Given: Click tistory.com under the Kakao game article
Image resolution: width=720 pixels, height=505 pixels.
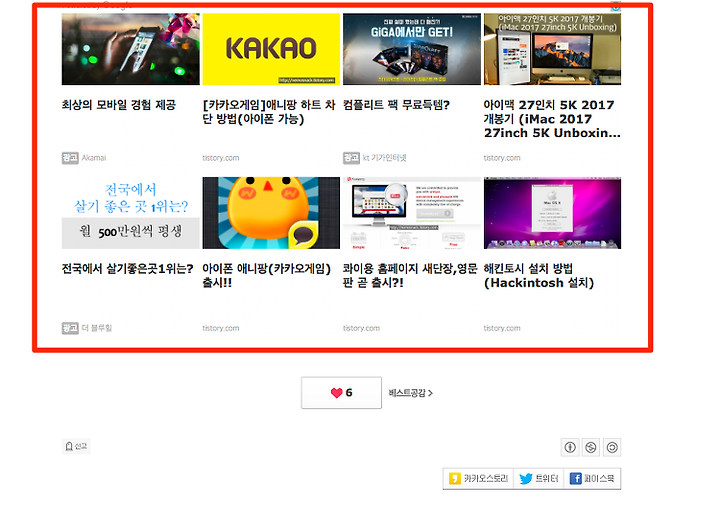Looking at the screenshot, I should 221,158.
